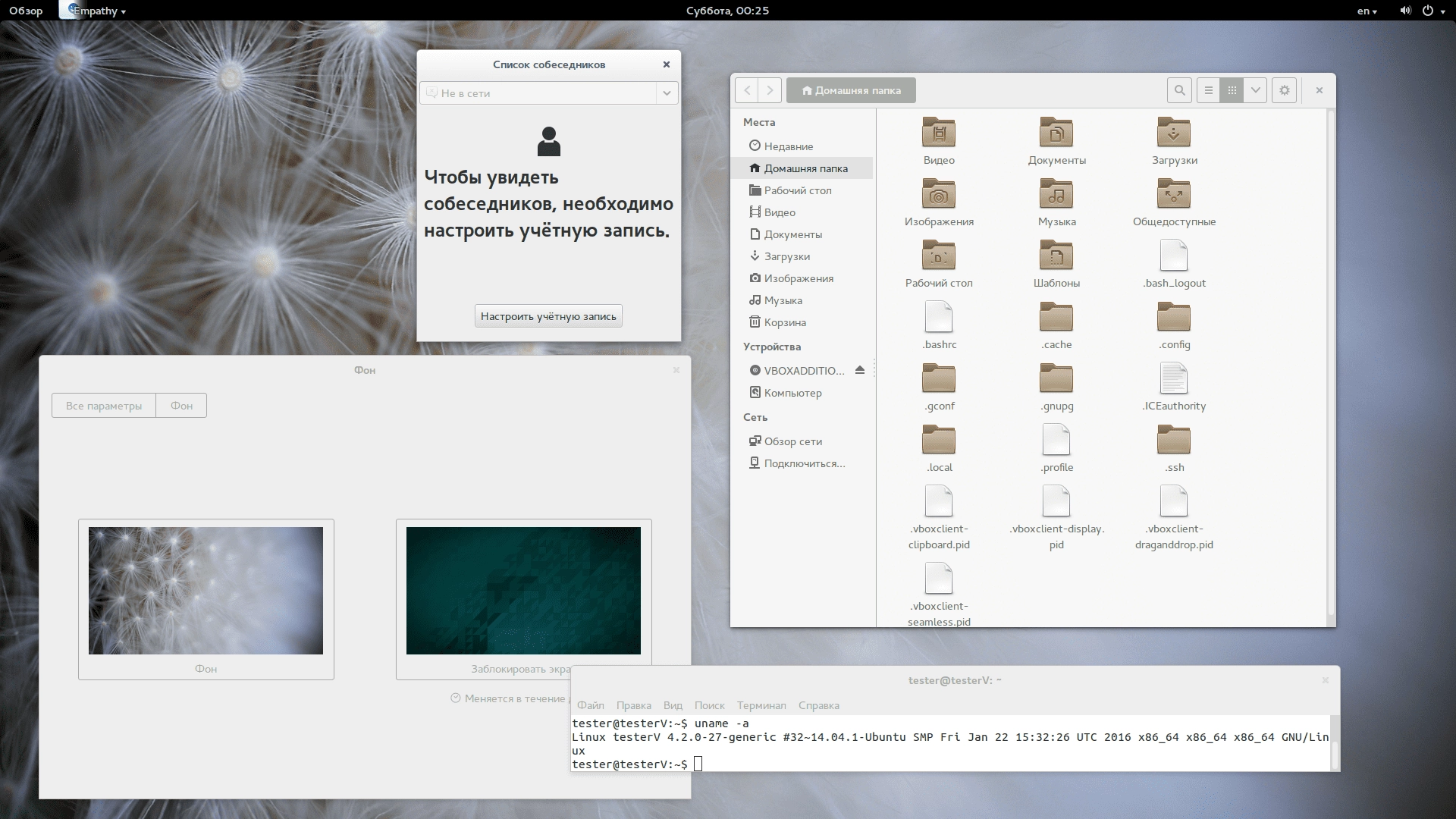Select the .profile file icon
Viewport: 1456px width, 819px height.
pyautogui.click(x=1056, y=440)
